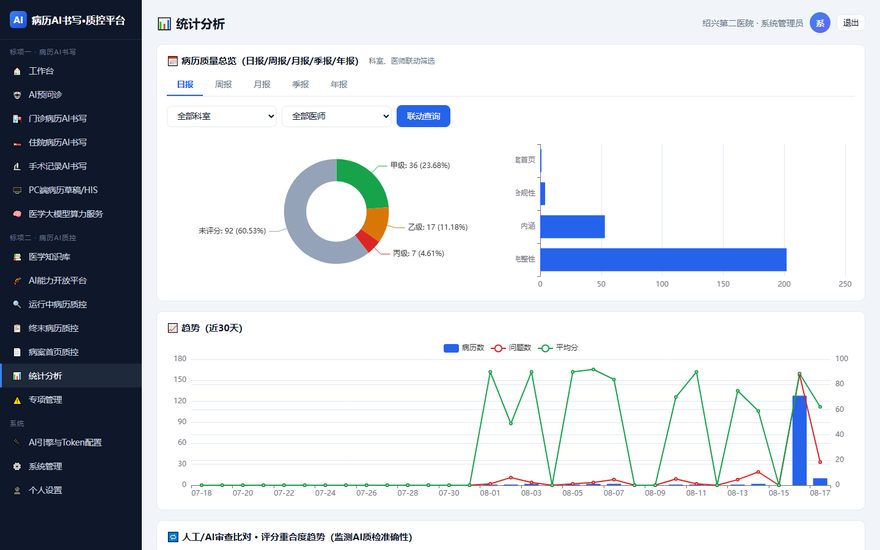Open the 工作台 menu item
The height and width of the screenshot is (550, 880).
coord(71,71)
